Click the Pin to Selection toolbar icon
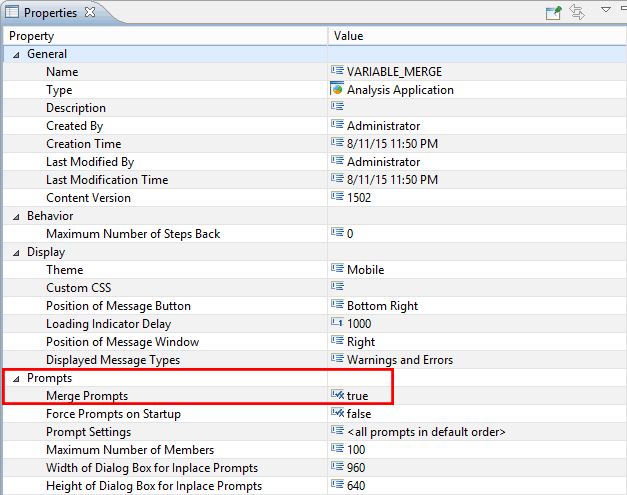The width and height of the screenshot is (627, 495). point(552,12)
